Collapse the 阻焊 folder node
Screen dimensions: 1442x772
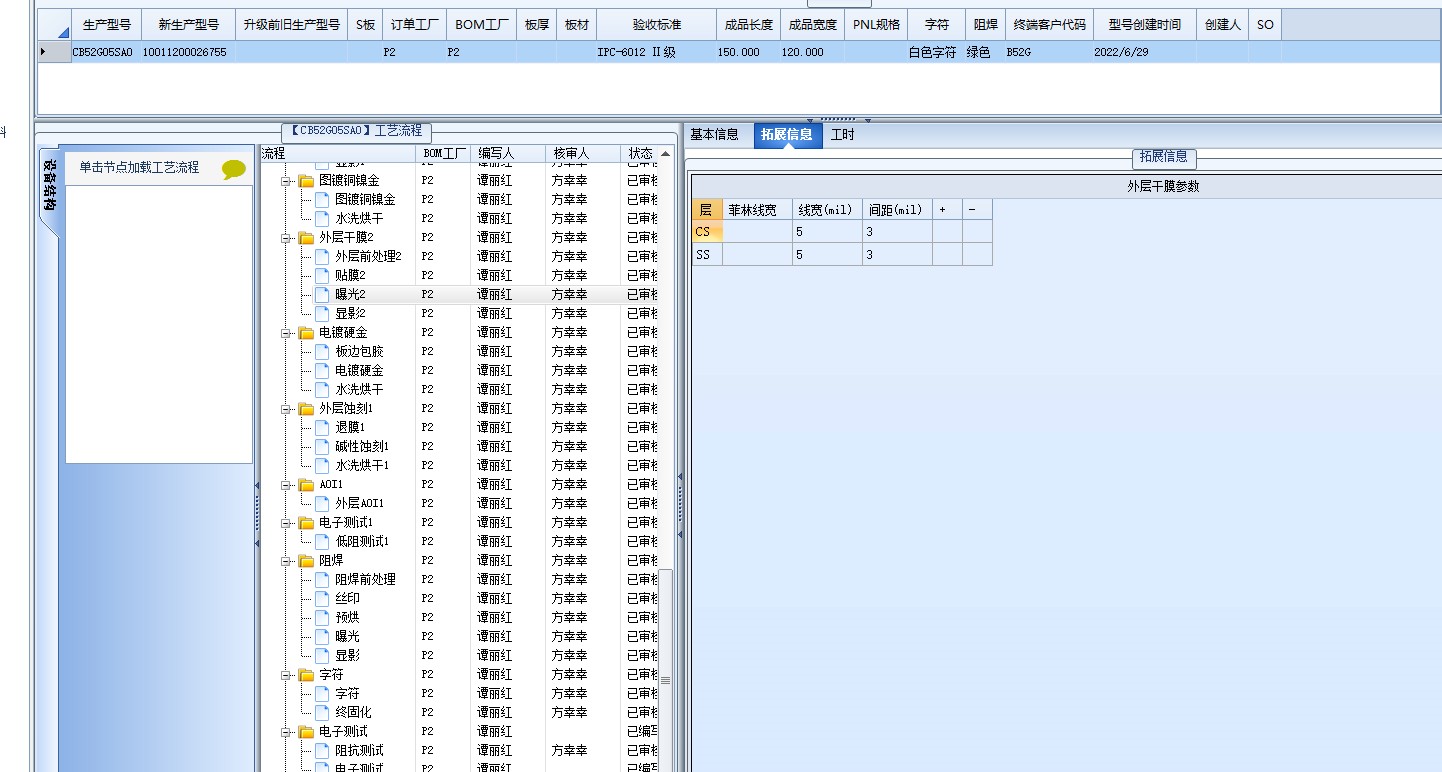[286, 561]
